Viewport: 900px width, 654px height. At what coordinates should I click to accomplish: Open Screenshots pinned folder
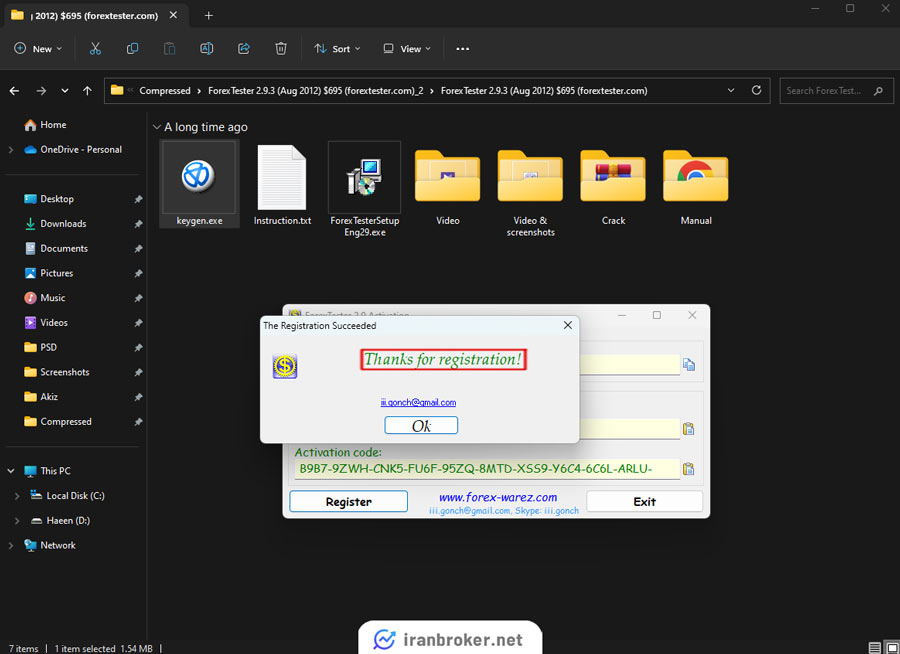57,371
